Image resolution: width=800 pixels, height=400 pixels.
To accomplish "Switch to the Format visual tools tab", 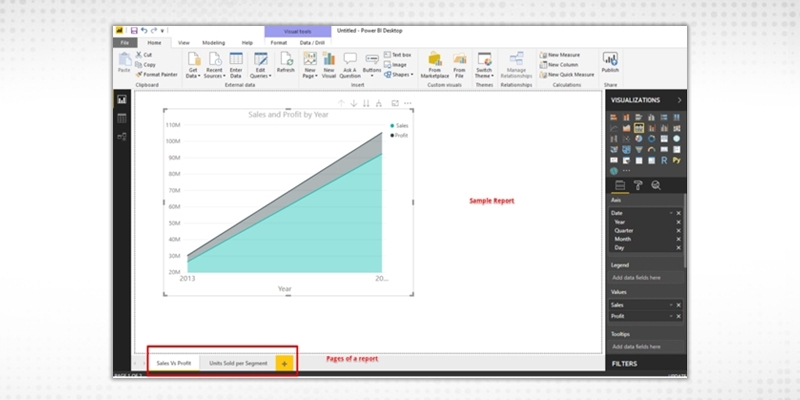I will 279,43.
